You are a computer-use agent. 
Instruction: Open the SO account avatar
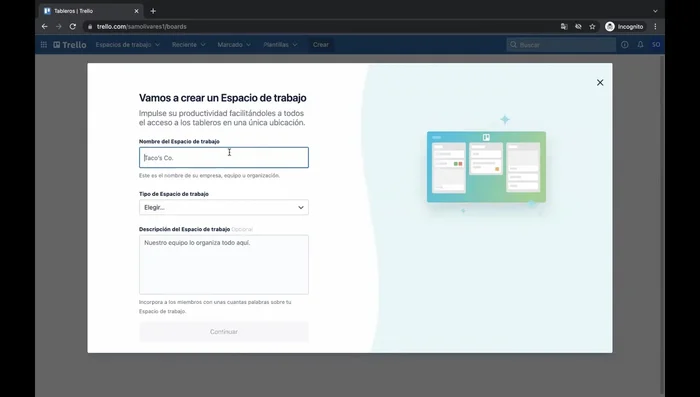point(656,45)
